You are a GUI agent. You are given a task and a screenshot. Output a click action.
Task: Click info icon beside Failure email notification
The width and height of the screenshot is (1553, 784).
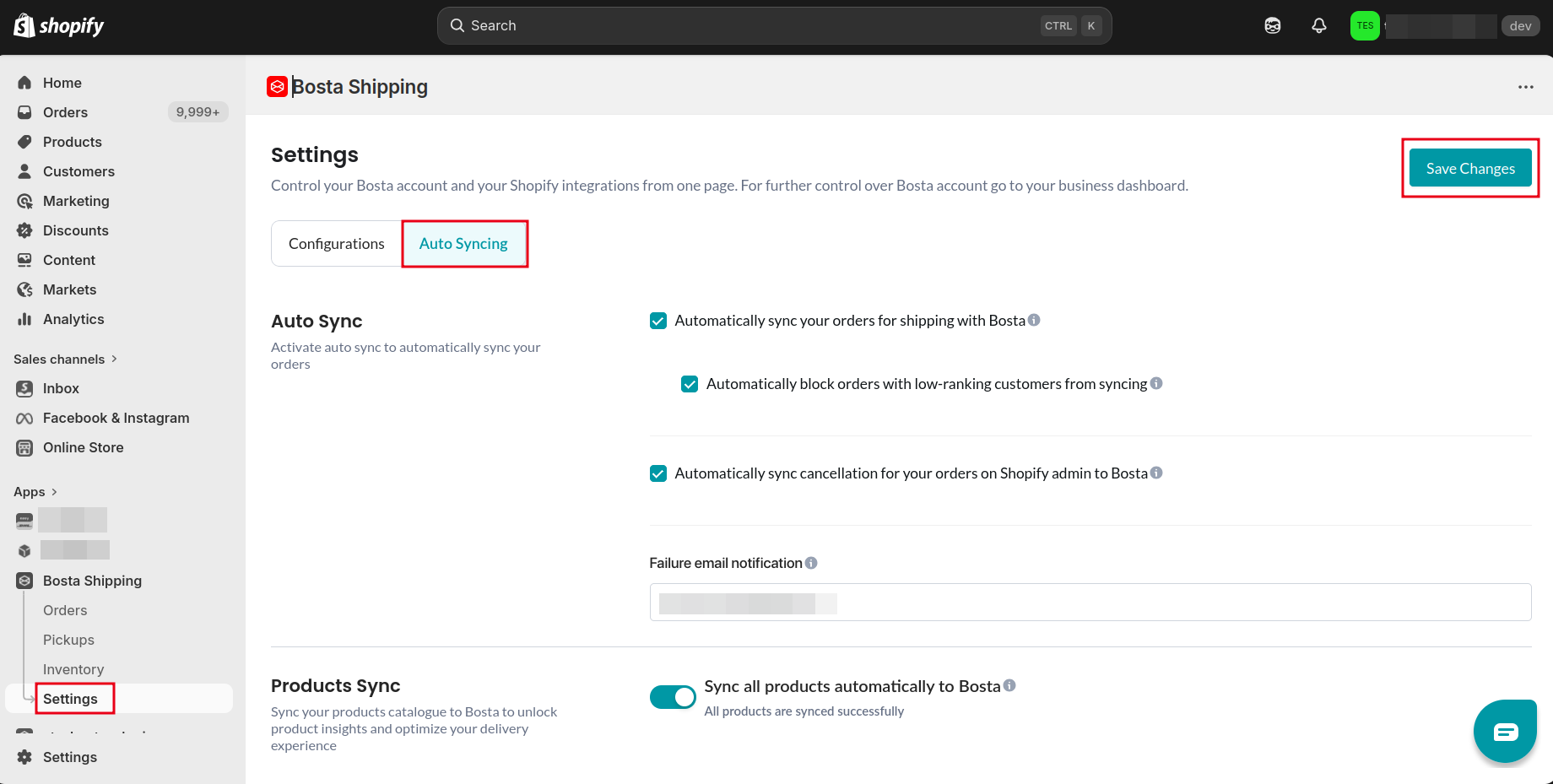(x=811, y=563)
